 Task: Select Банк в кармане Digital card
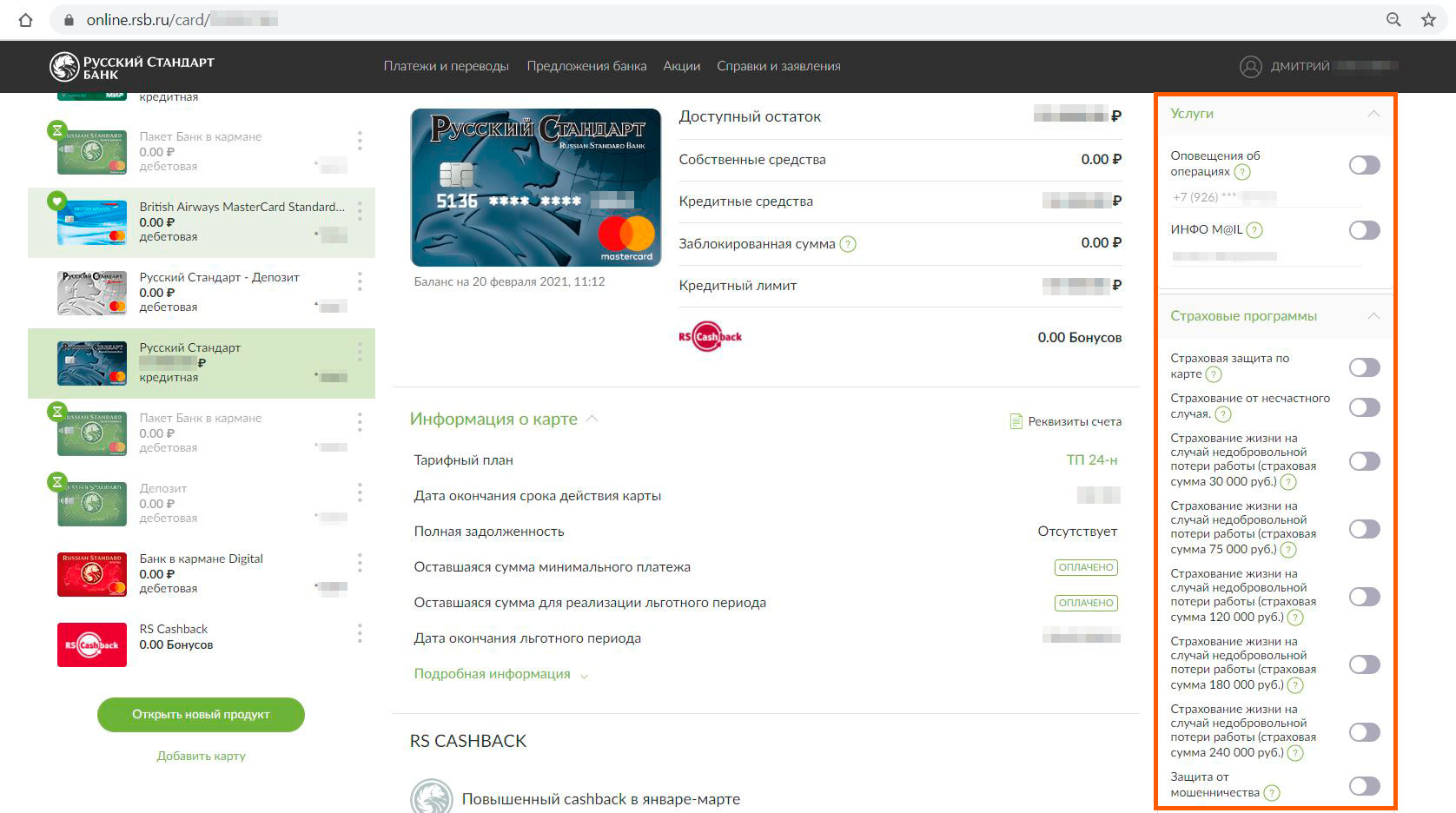pyautogui.click(x=202, y=574)
